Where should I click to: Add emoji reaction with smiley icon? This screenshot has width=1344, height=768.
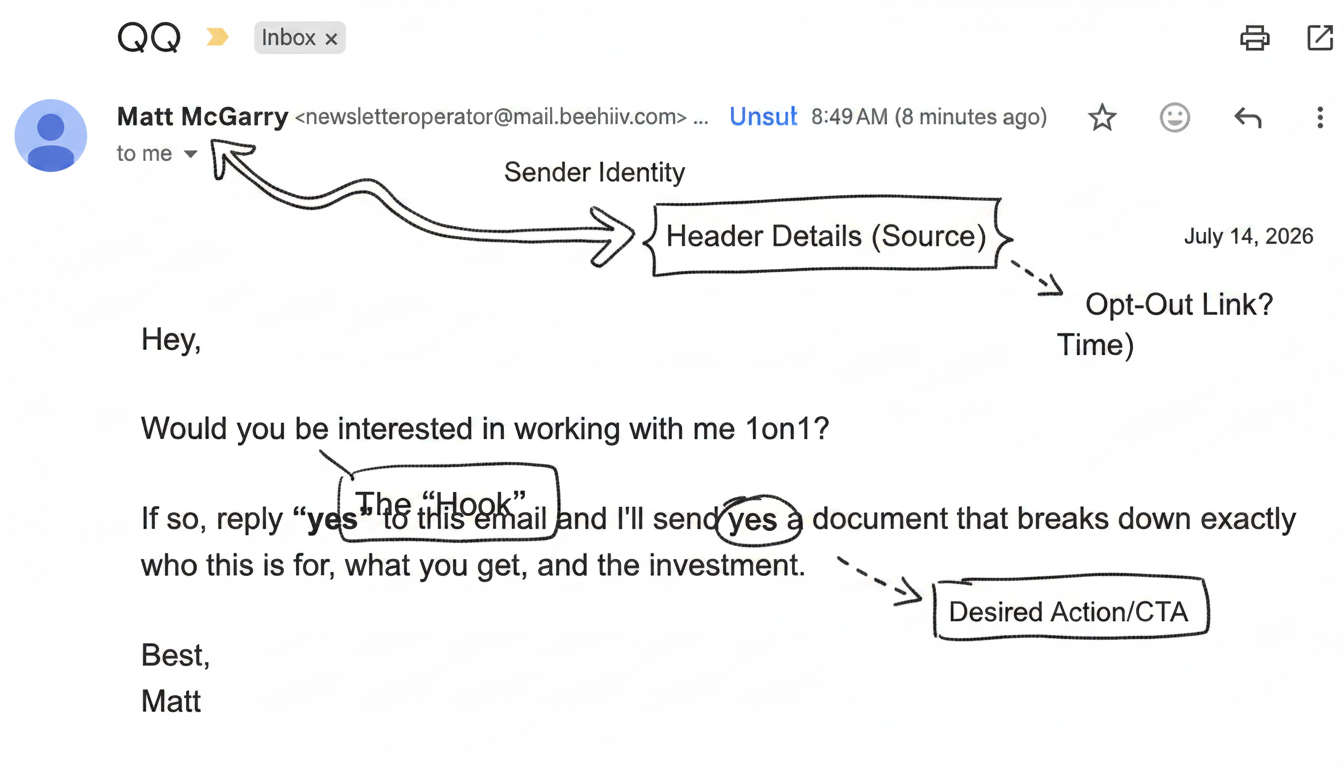coord(1174,118)
